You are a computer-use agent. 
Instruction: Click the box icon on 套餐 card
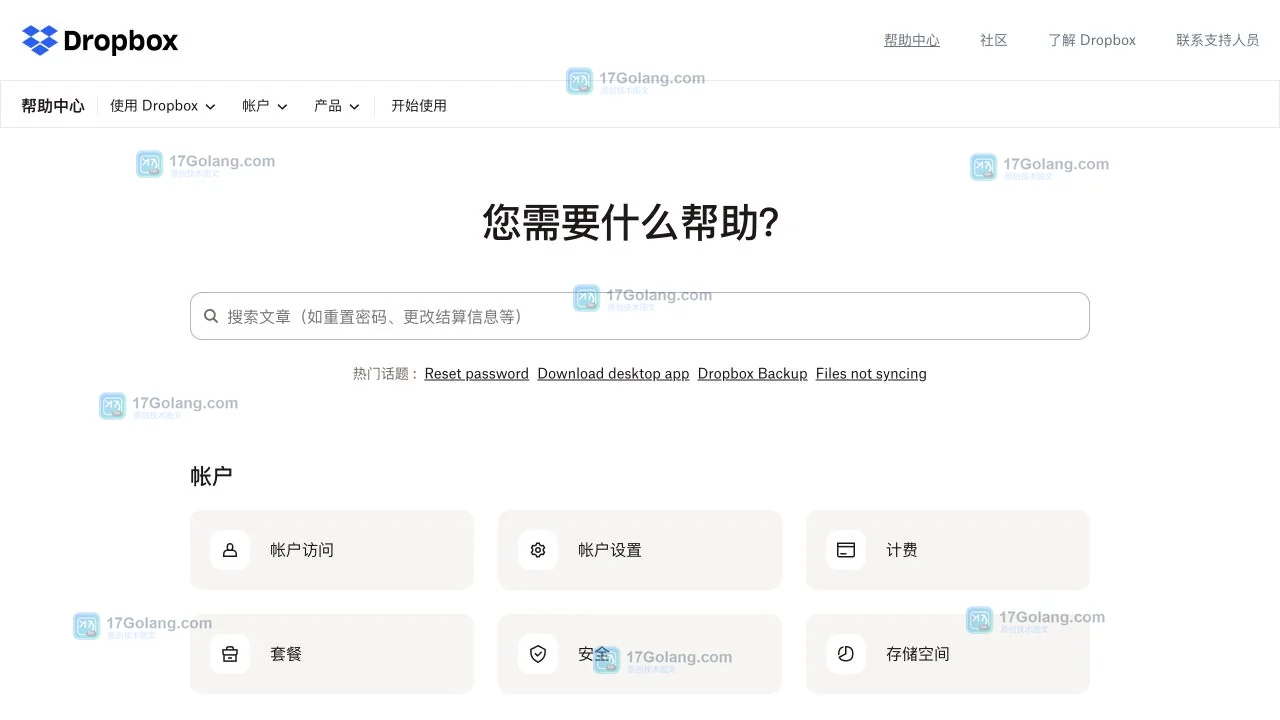(x=230, y=654)
